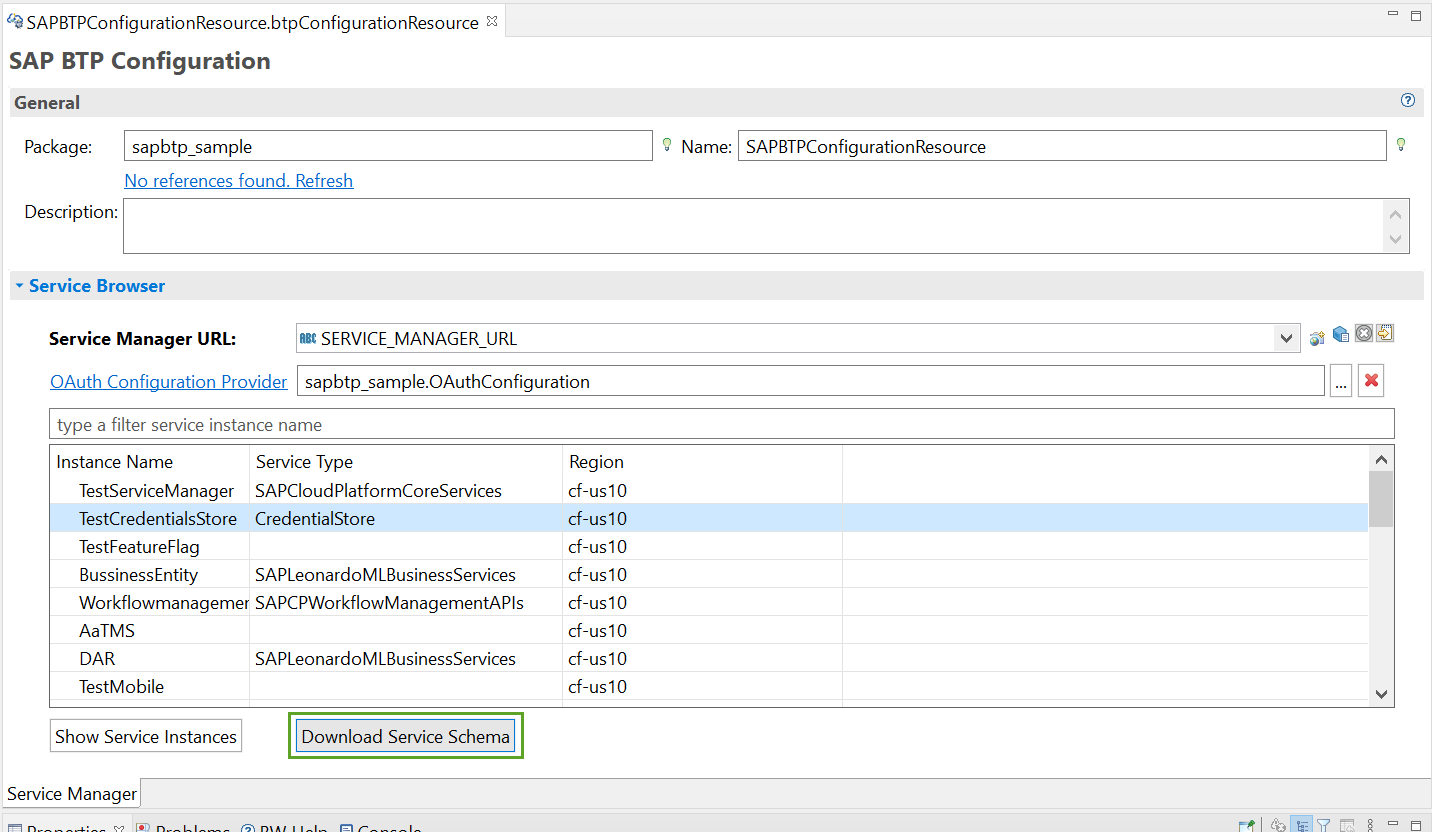Click the gray circle X clear icon

click(x=1363, y=334)
